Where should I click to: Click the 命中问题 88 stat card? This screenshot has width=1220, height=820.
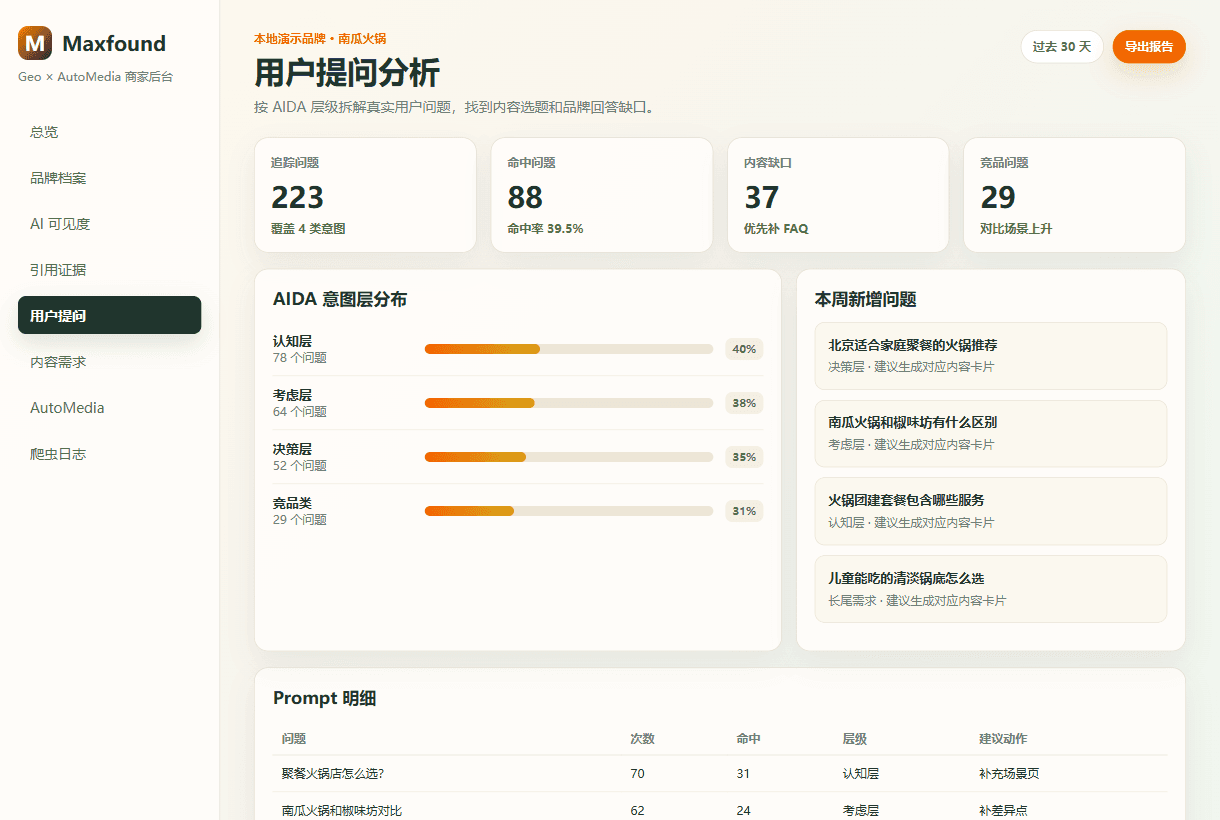[x=601, y=195]
